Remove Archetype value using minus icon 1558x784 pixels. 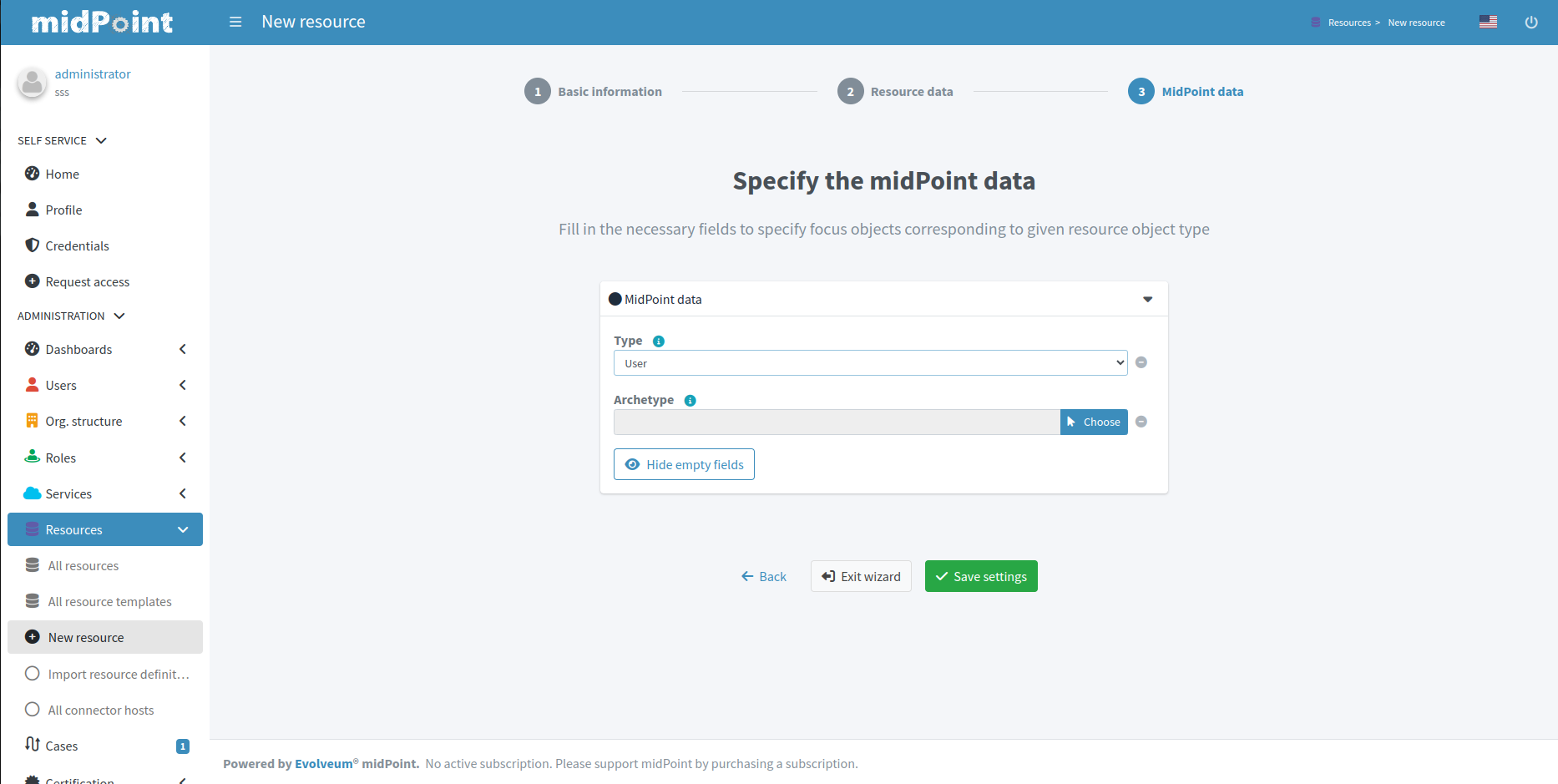pos(1141,422)
